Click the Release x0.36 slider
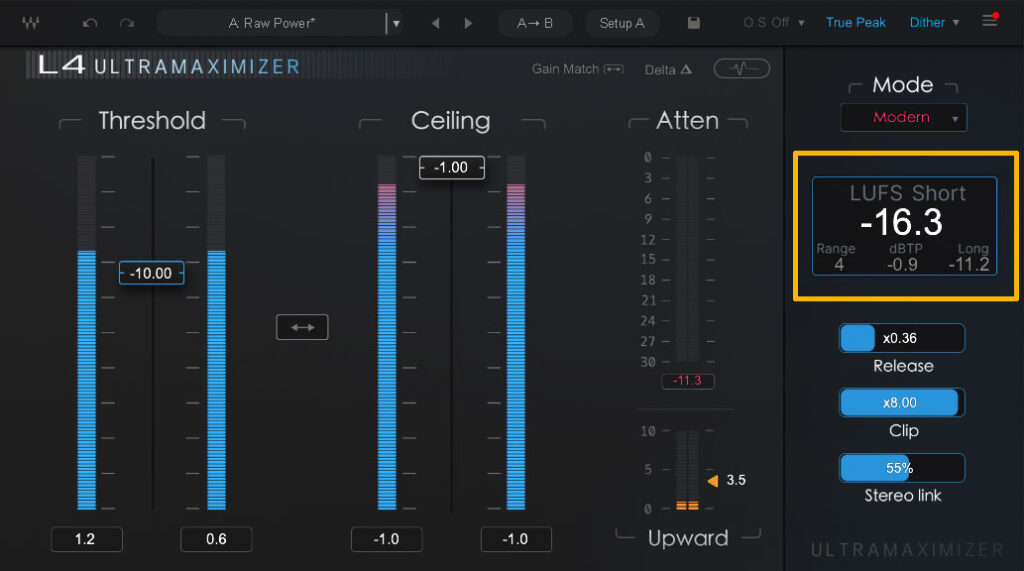Image resolution: width=1024 pixels, height=571 pixels. pos(901,338)
